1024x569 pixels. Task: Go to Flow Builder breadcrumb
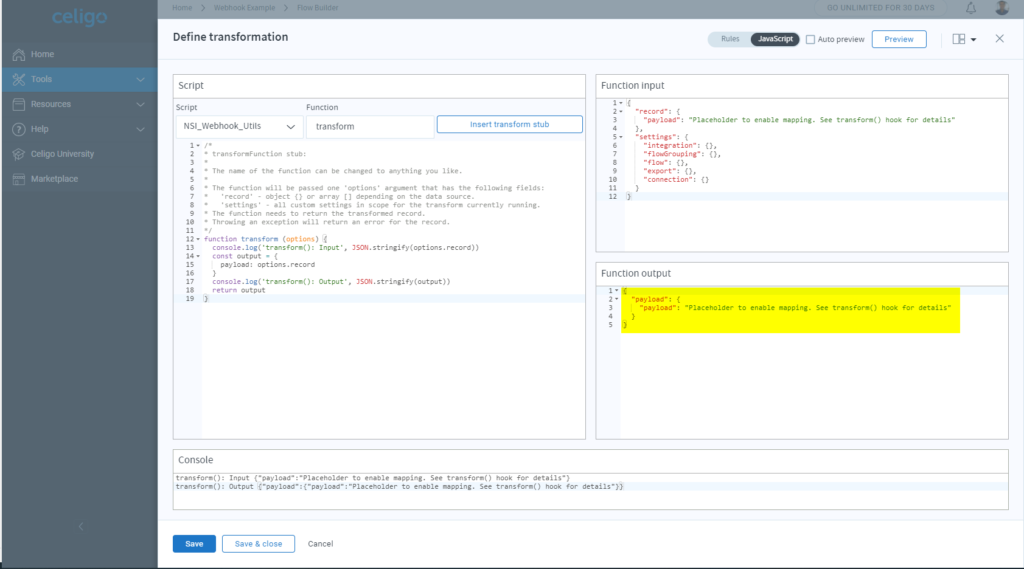point(317,8)
